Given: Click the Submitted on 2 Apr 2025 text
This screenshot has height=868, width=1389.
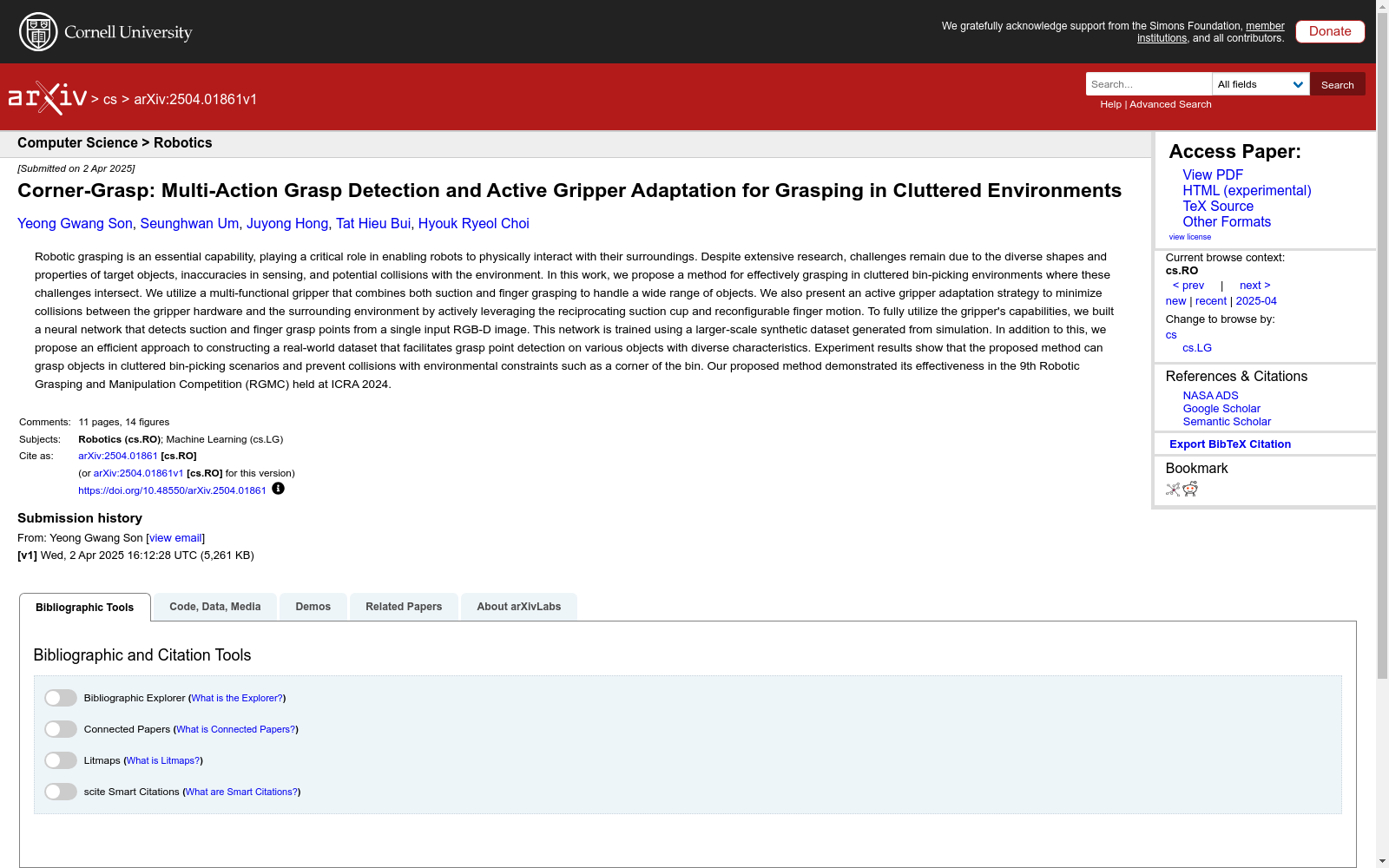Looking at the screenshot, I should [76, 168].
